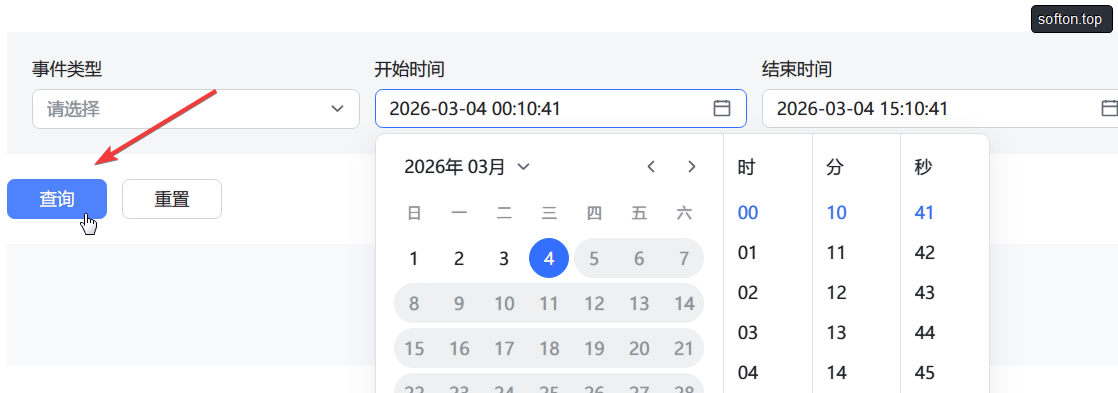This screenshot has width=1118, height=393.
Task: Choose second 45 in 秒 column
Action: pyautogui.click(x=924, y=372)
